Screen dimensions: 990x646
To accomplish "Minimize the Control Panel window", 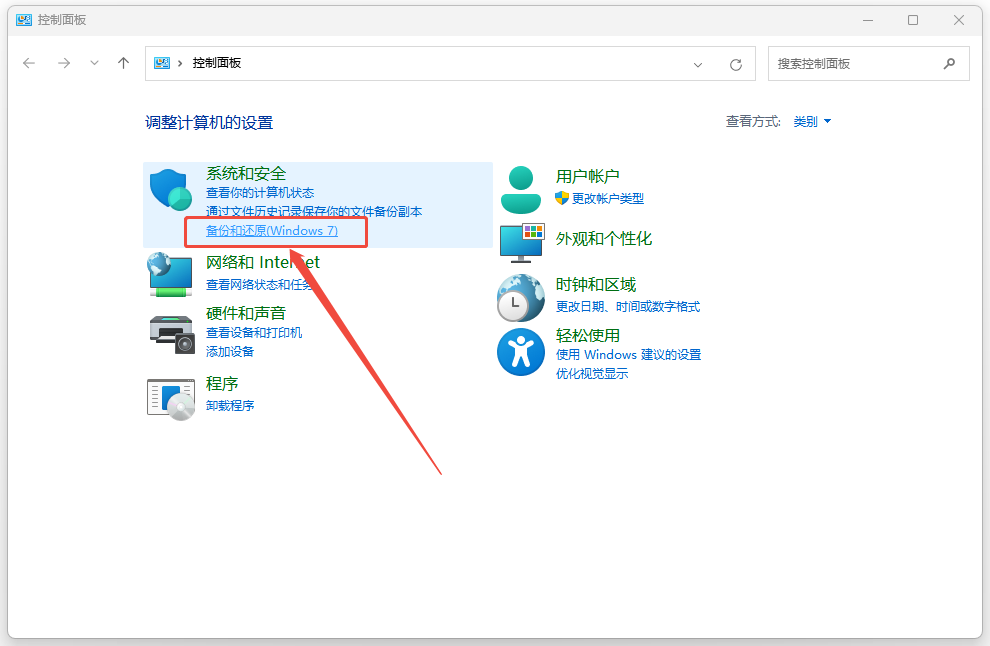I will click(868, 20).
